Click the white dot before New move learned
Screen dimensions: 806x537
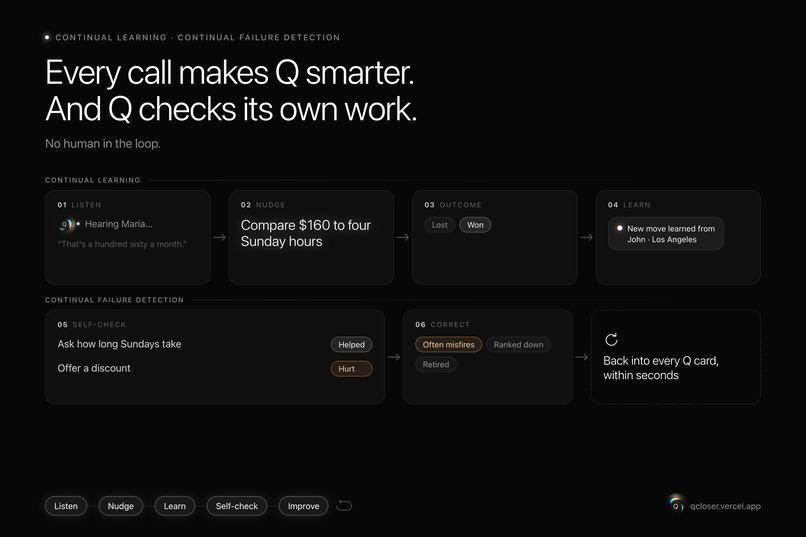[619, 228]
